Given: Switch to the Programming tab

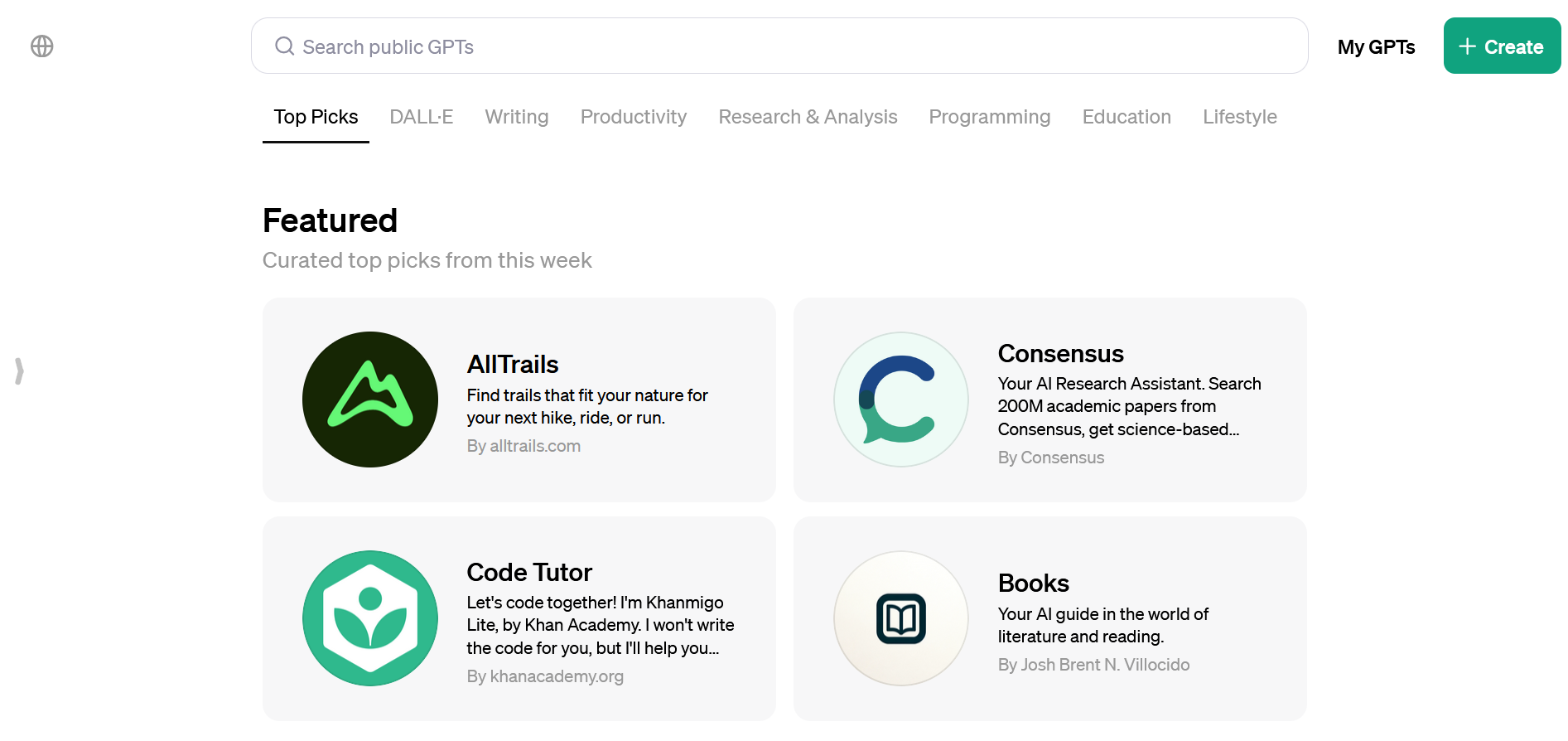Looking at the screenshot, I should pos(989,117).
